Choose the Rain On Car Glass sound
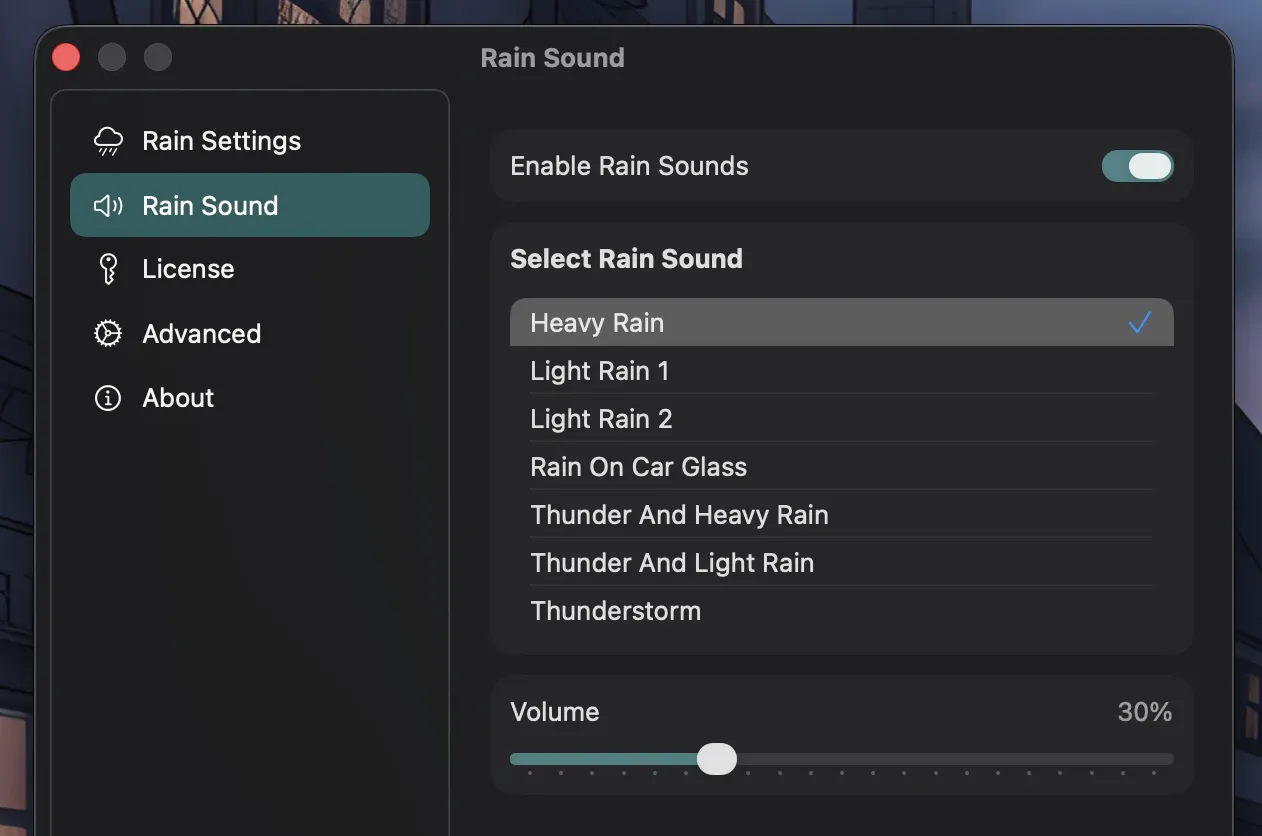Viewport: 1262px width, 836px height. pos(638,466)
